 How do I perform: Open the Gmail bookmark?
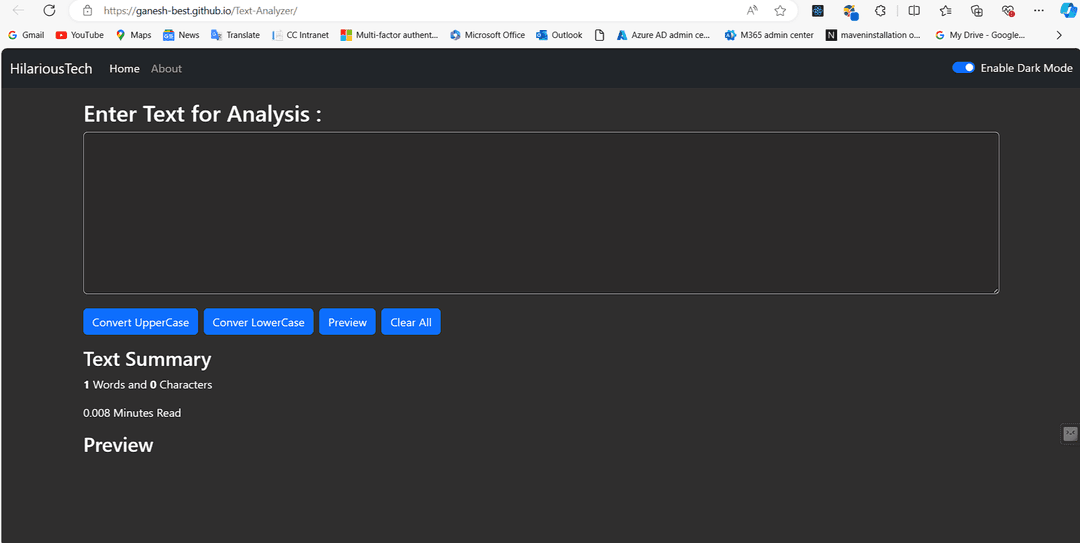[x=26, y=35]
